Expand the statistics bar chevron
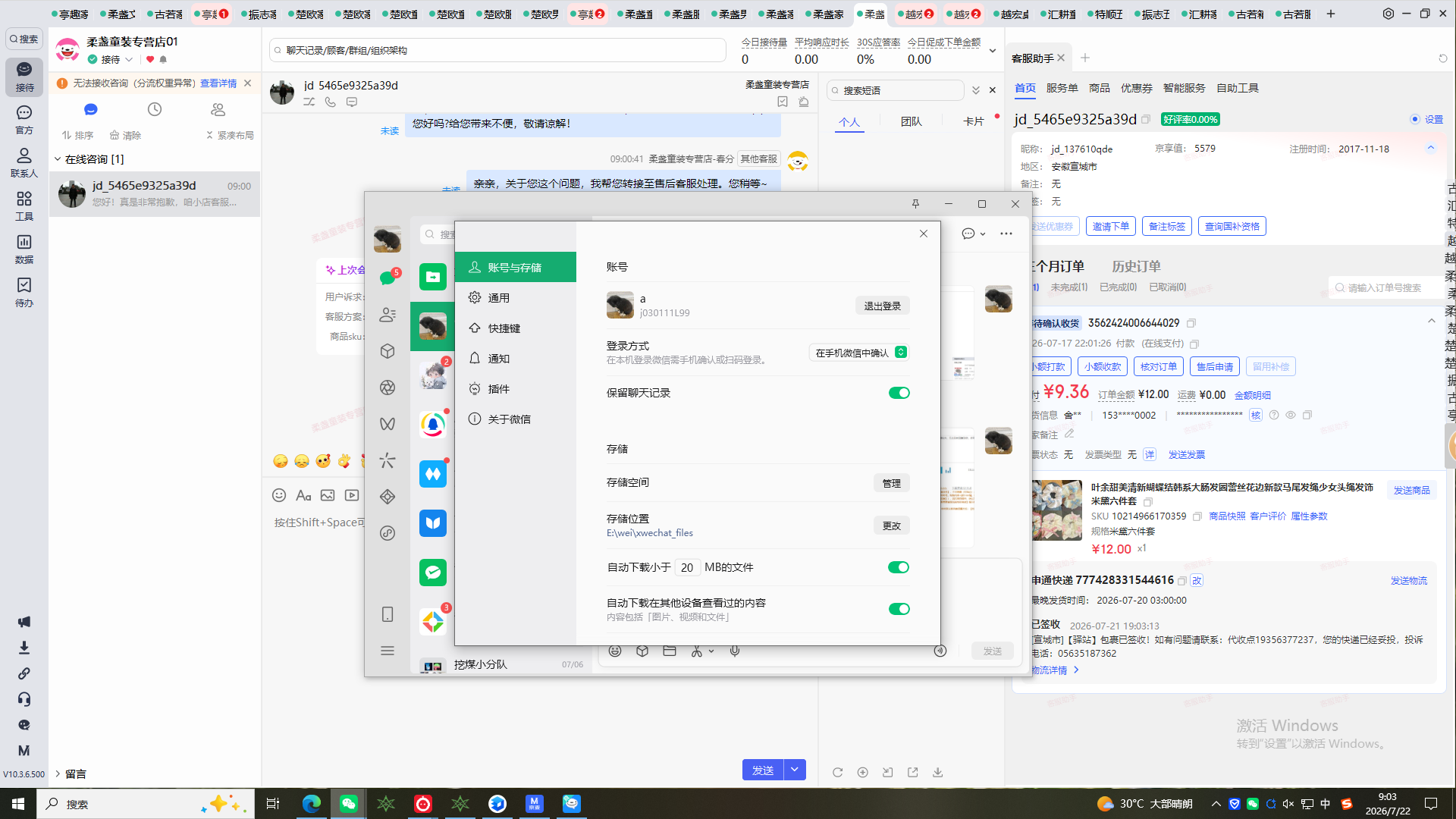1456x819 pixels. tap(993, 51)
